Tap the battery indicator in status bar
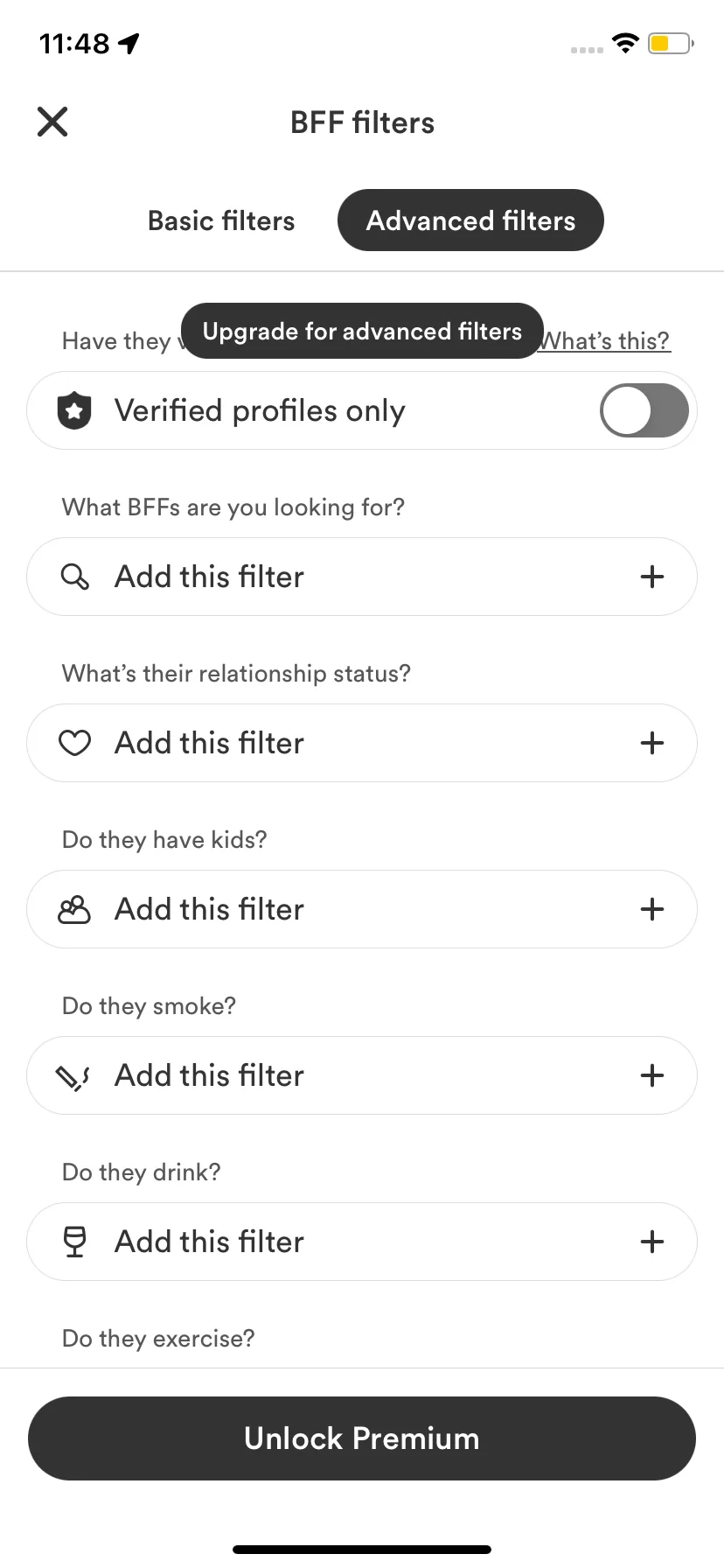Screen dimensions: 724x1568 (671, 43)
